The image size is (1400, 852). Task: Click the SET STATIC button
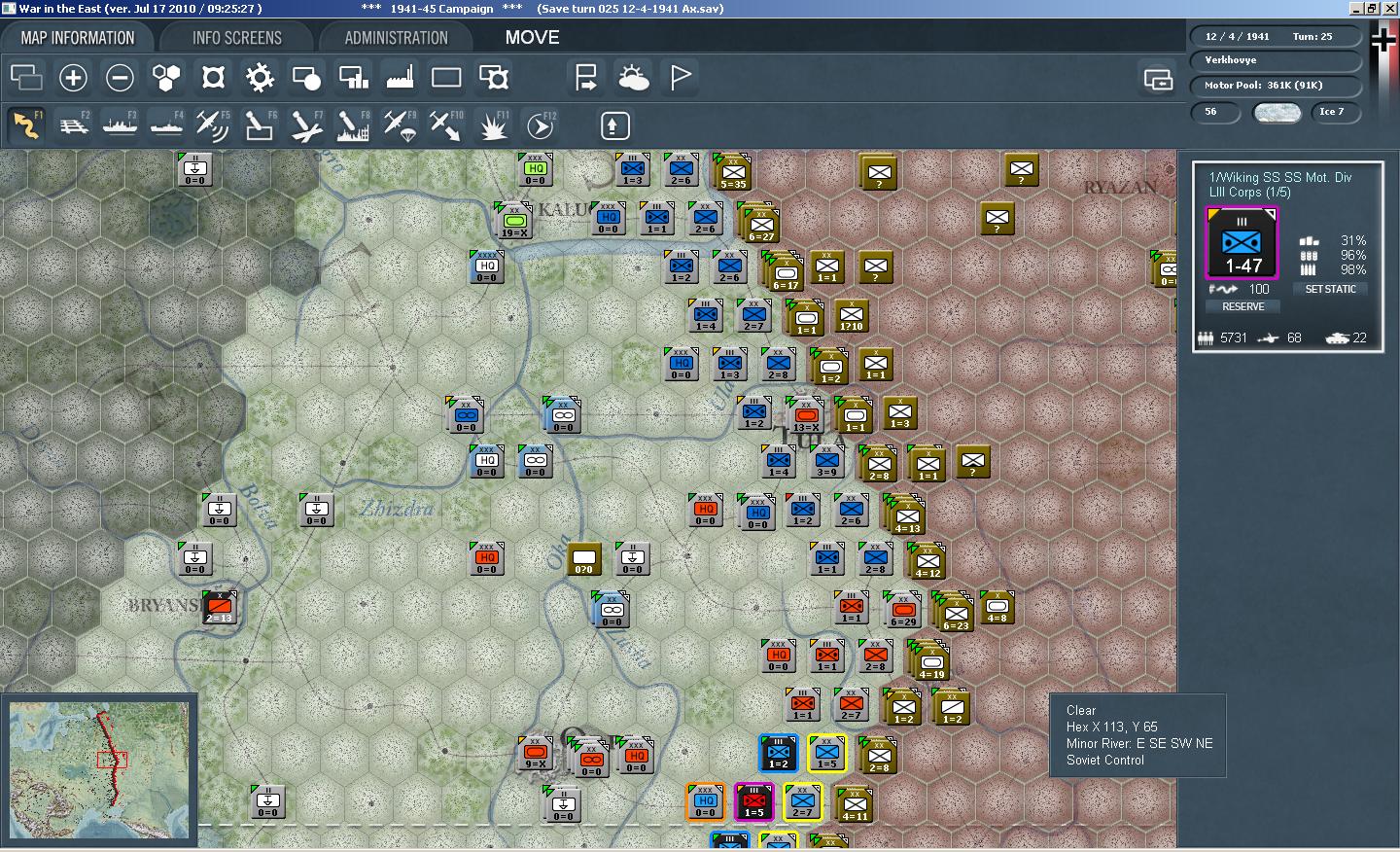click(1330, 289)
